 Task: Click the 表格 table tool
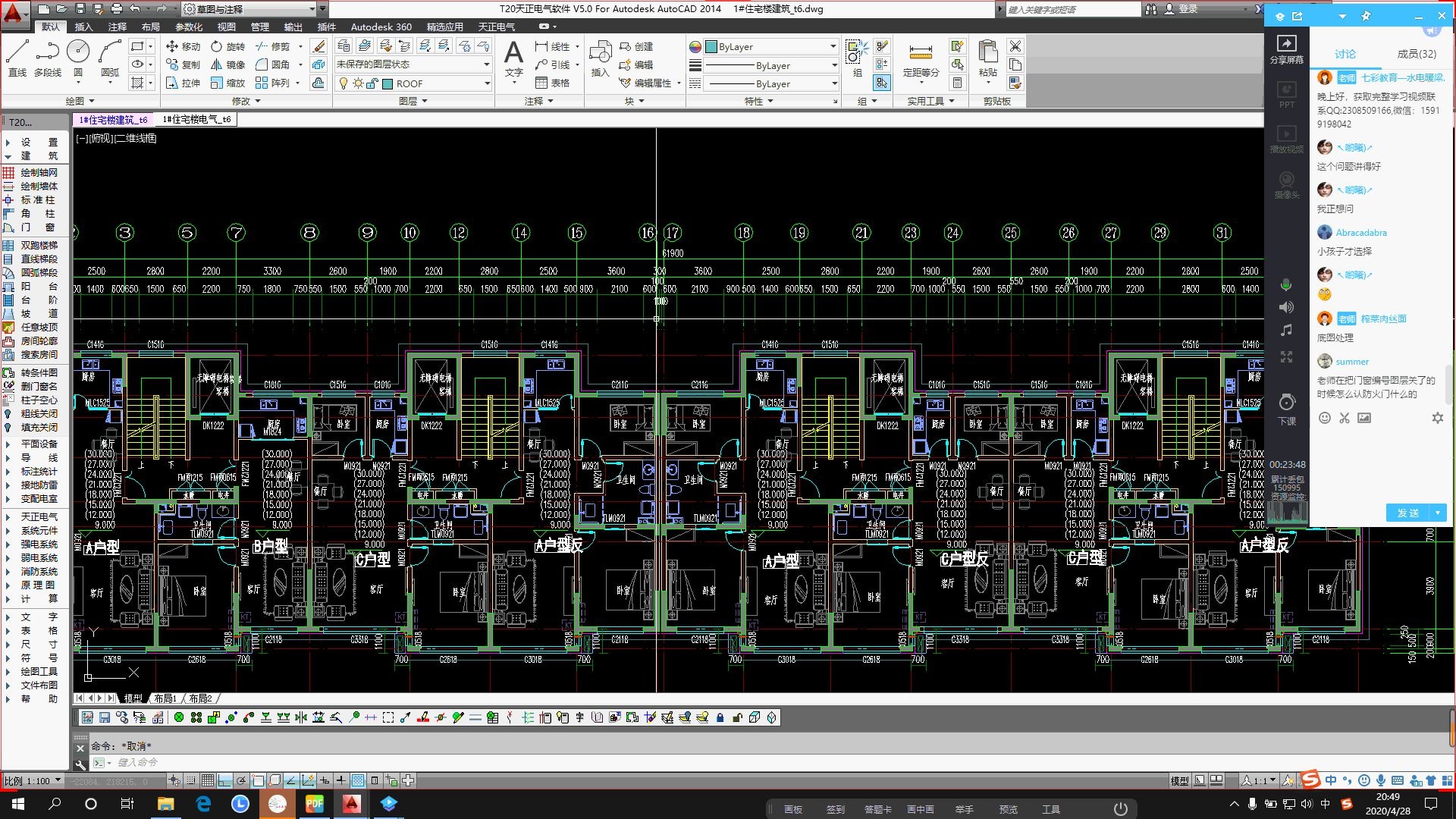(552, 83)
